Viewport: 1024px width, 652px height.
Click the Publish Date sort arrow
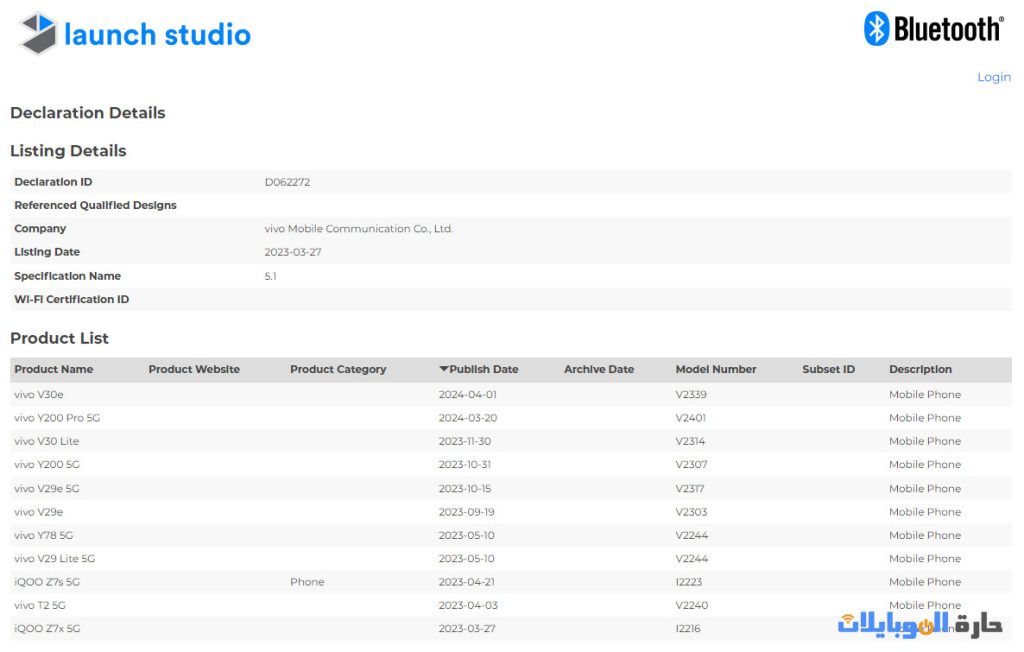444,369
